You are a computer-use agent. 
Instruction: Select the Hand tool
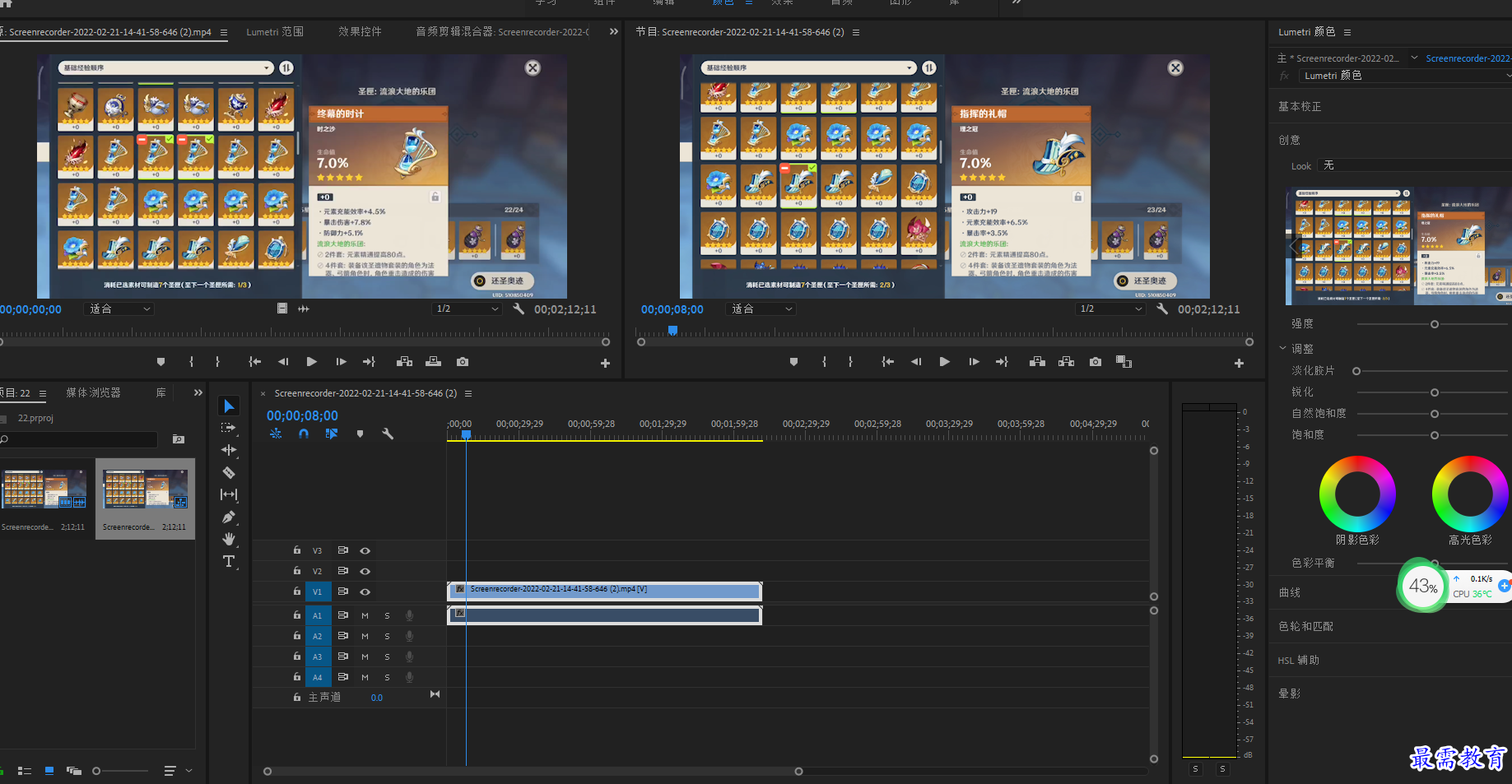(x=229, y=539)
